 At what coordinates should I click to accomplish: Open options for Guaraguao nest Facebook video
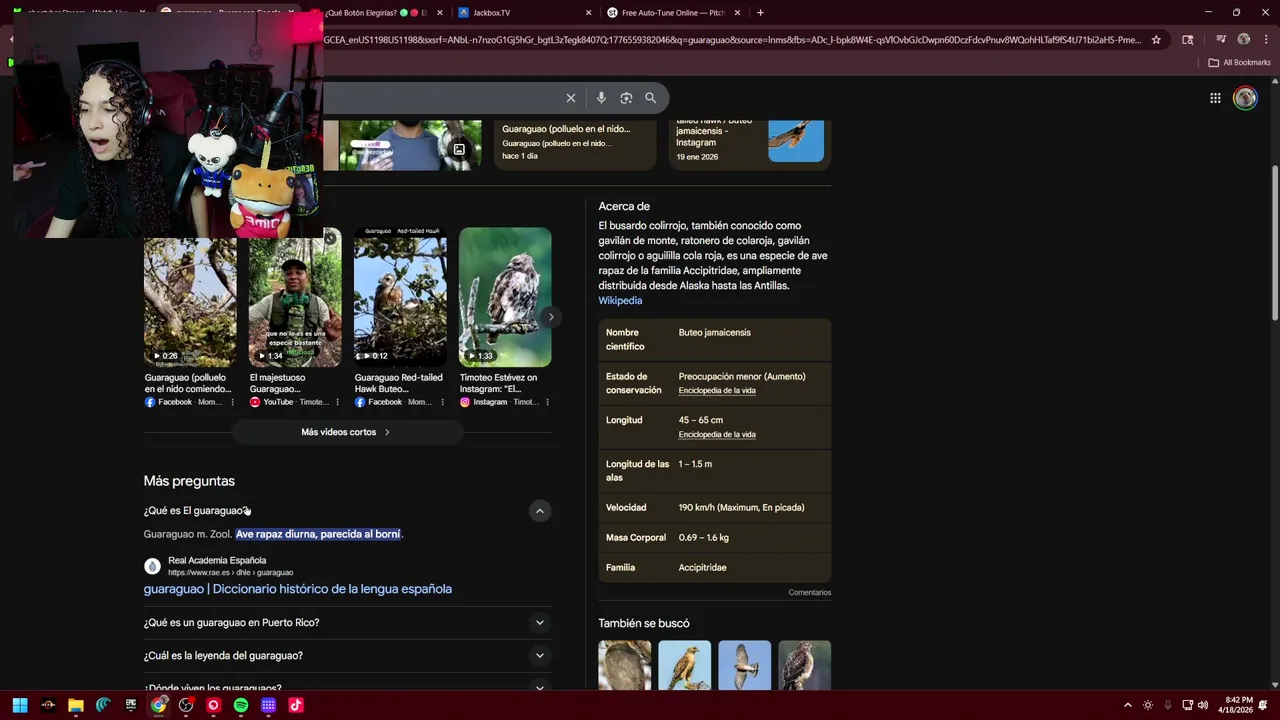click(x=232, y=402)
